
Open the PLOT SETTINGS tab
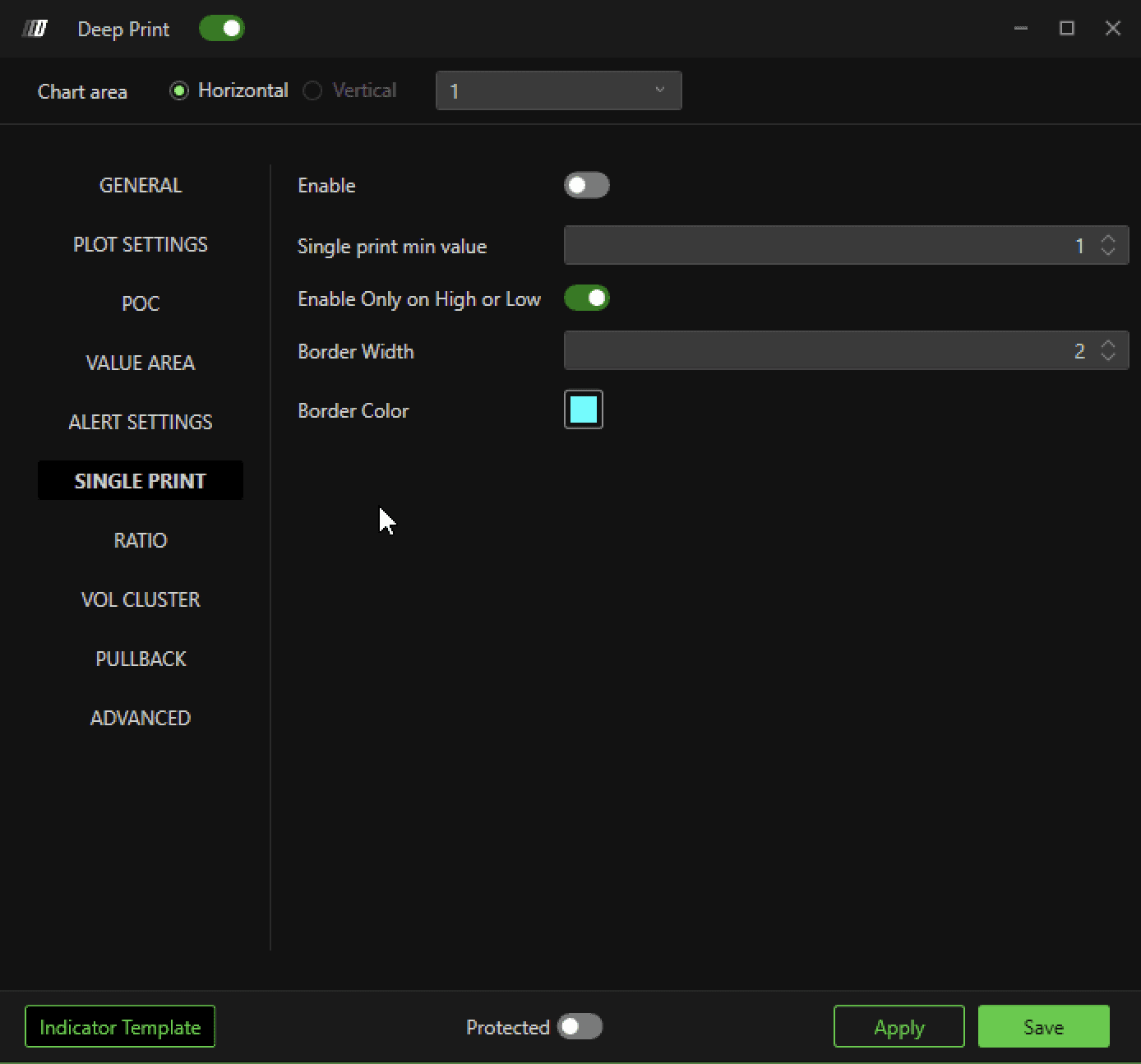coord(141,244)
